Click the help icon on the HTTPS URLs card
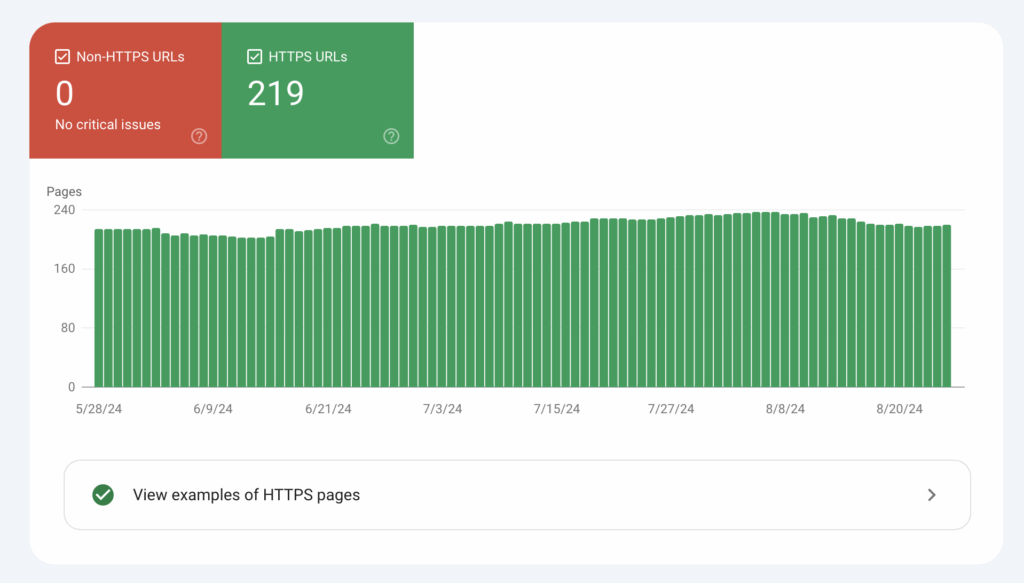Image resolution: width=1024 pixels, height=583 pixels. (391, 136)
